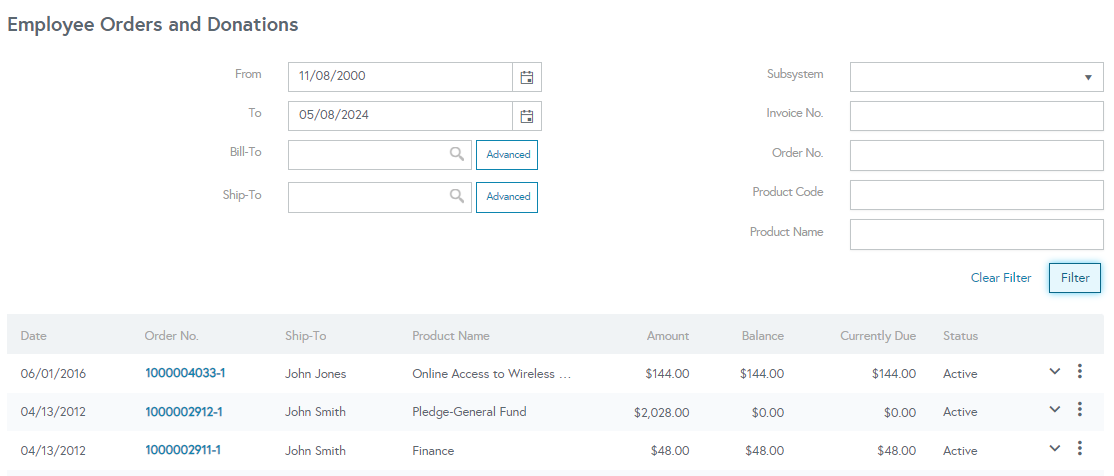Click the Employee Orders and Donations heading

coord(153,24)
